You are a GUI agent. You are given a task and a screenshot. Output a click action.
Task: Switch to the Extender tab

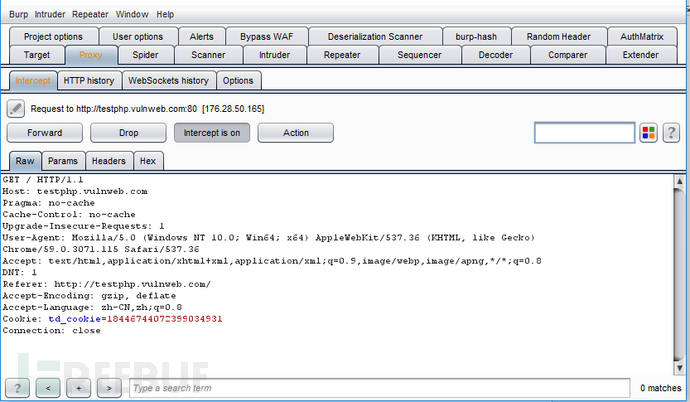[x=641, y=55]
